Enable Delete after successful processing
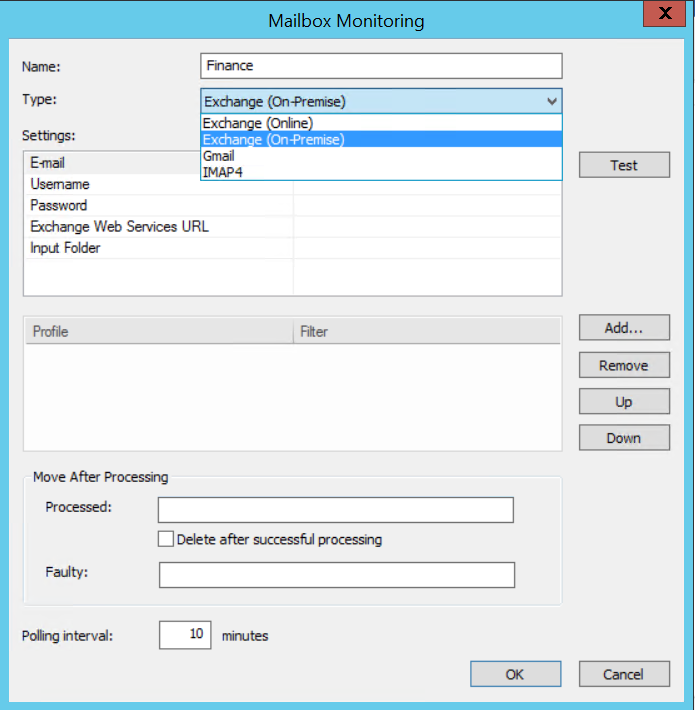 [x=166, y=539]
